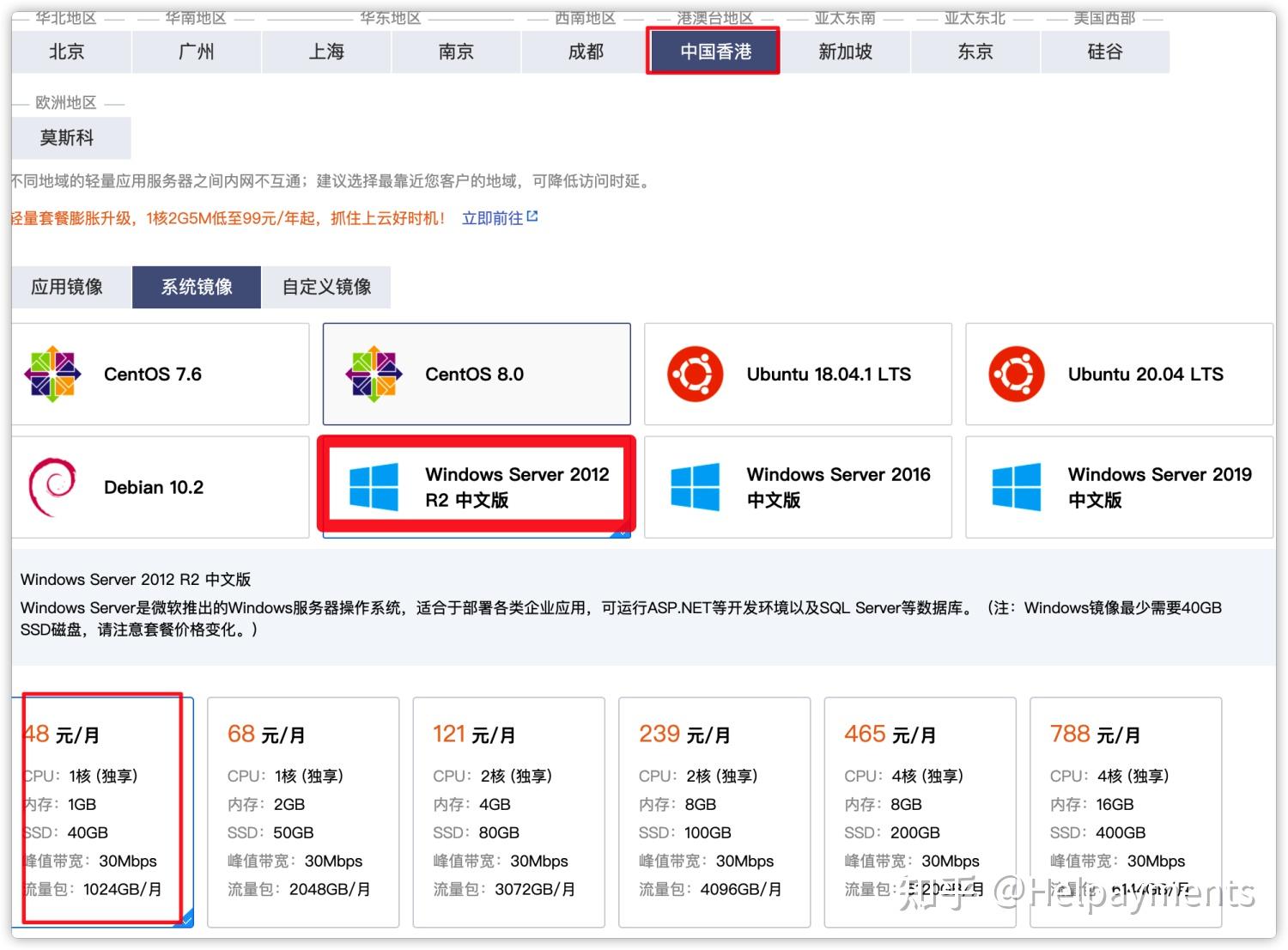
Task: Click the SSD: 400GB line
Action: click(1097, 833)
